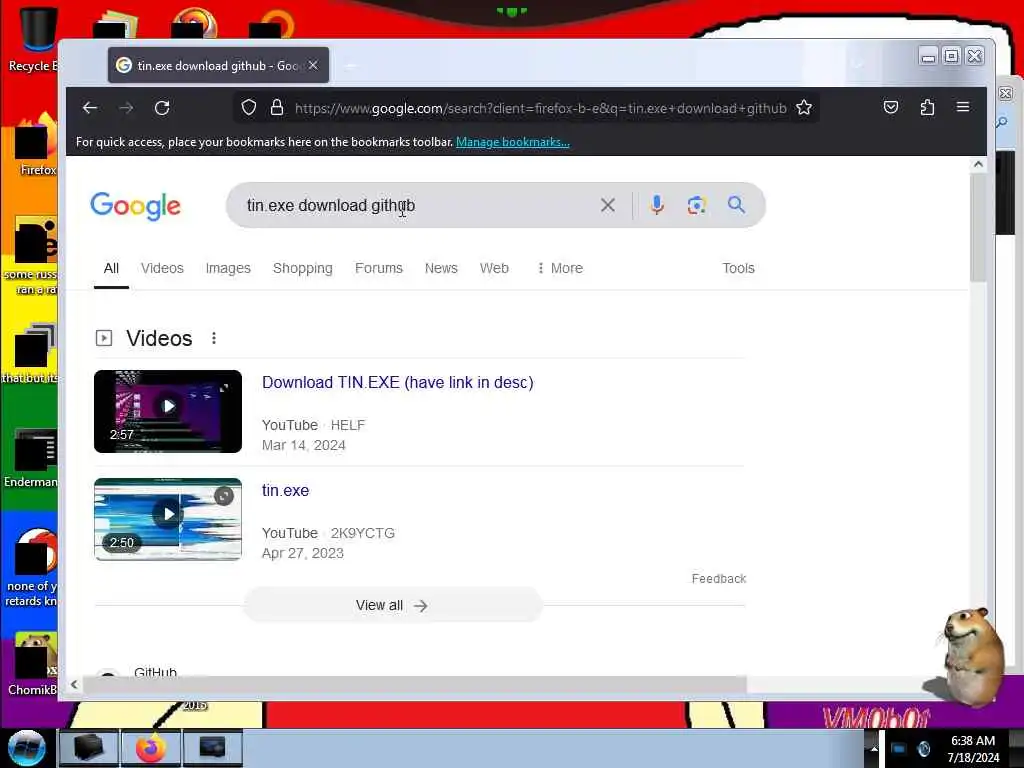Click the Firefox address bar URL
1024x768 pixels.
(x=541, y=108)
